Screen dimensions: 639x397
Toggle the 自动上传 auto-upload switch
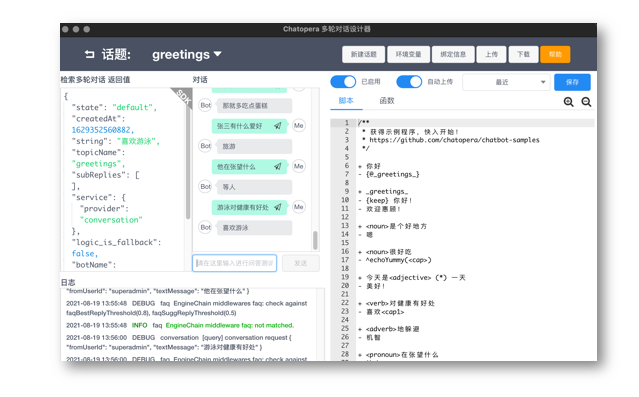tap(409, 82)
